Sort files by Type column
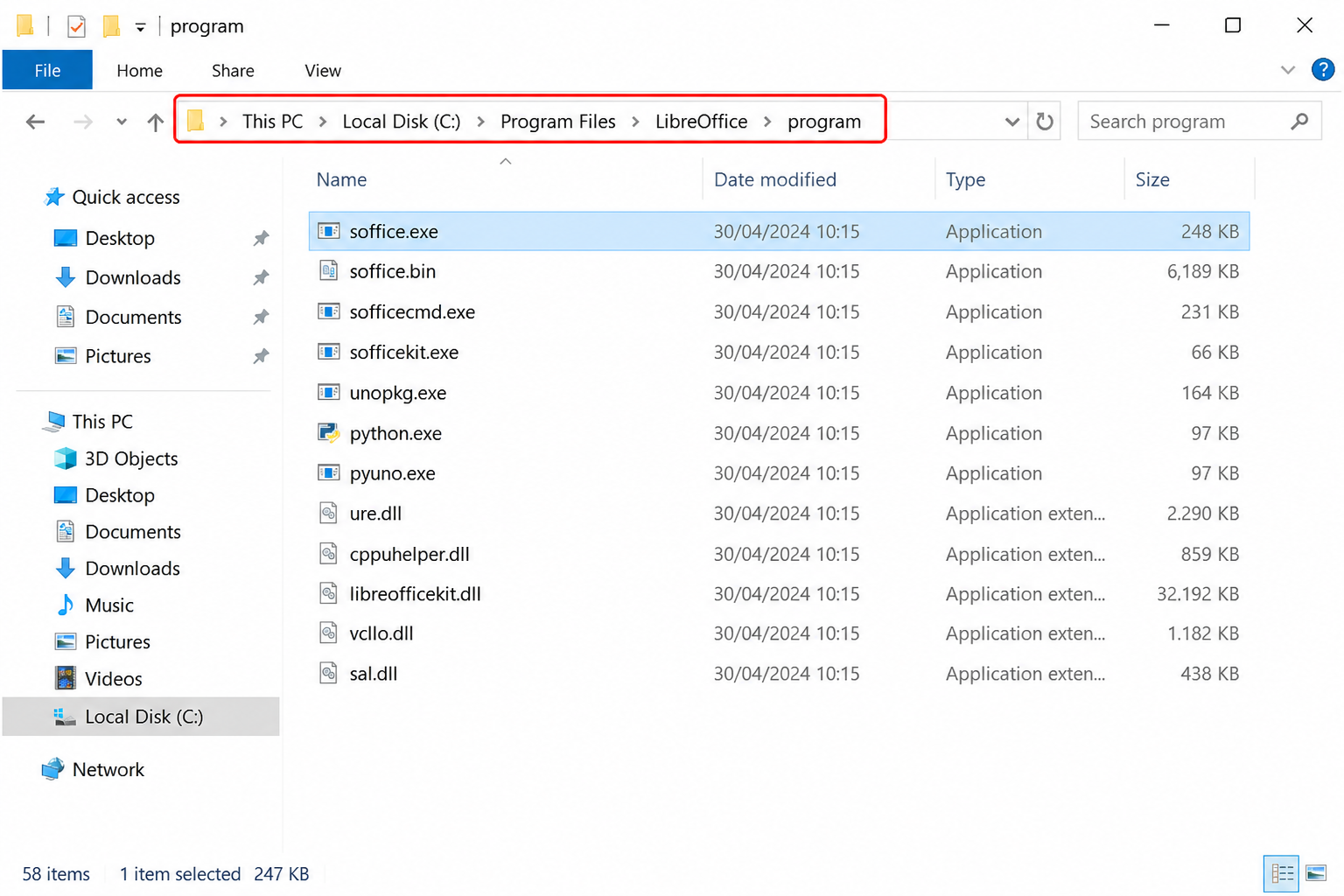 [966, 179]
